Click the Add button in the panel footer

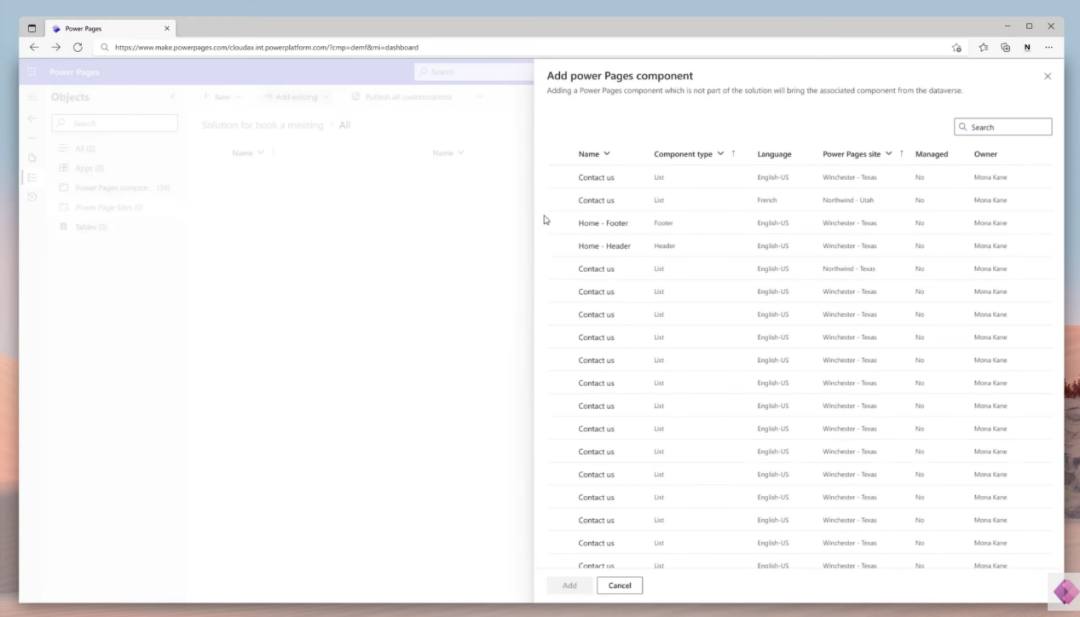569,585
